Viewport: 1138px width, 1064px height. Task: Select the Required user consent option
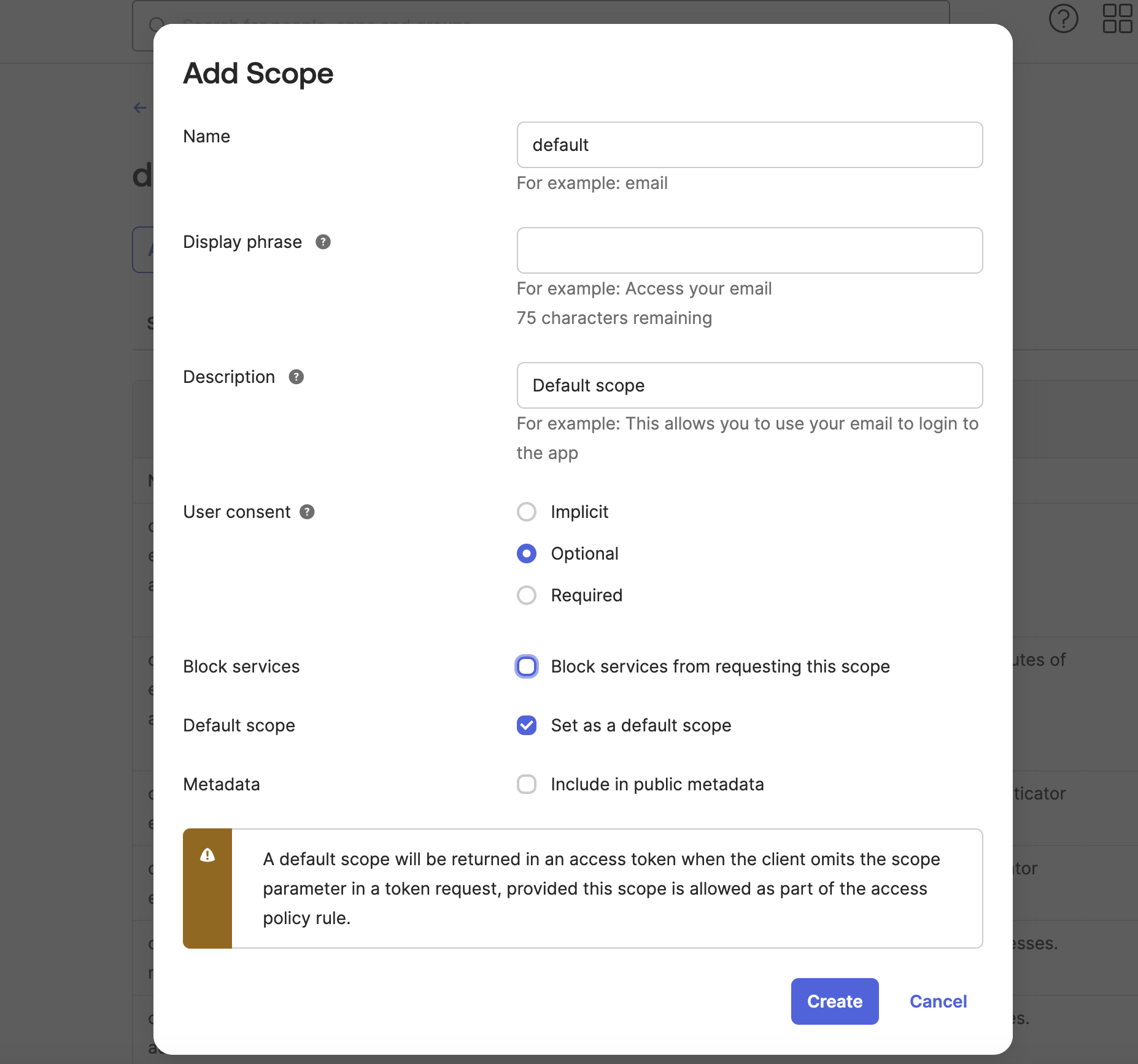[x=527, y=595]
